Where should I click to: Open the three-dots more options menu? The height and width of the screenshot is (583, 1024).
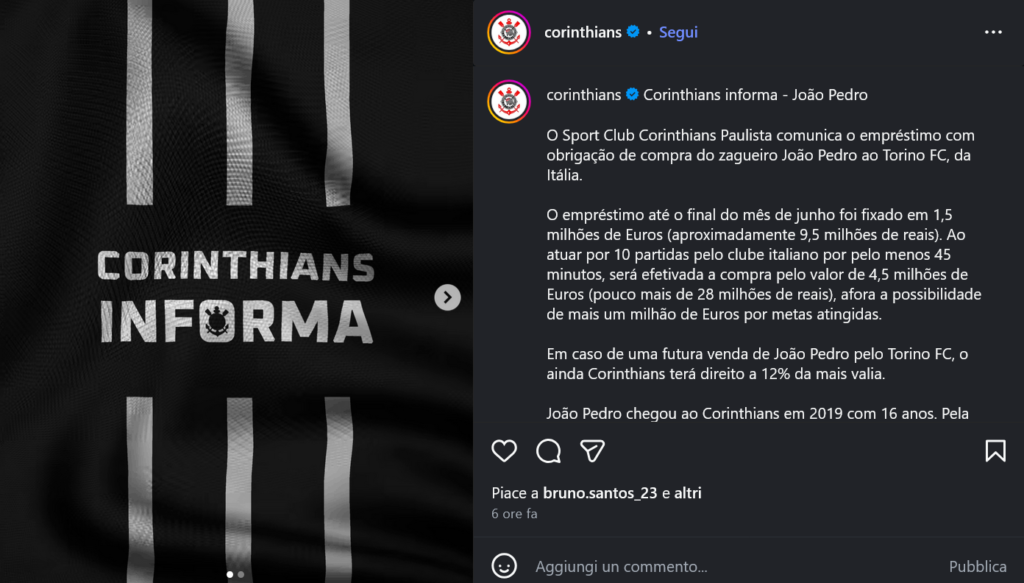(x=993, y=33)
